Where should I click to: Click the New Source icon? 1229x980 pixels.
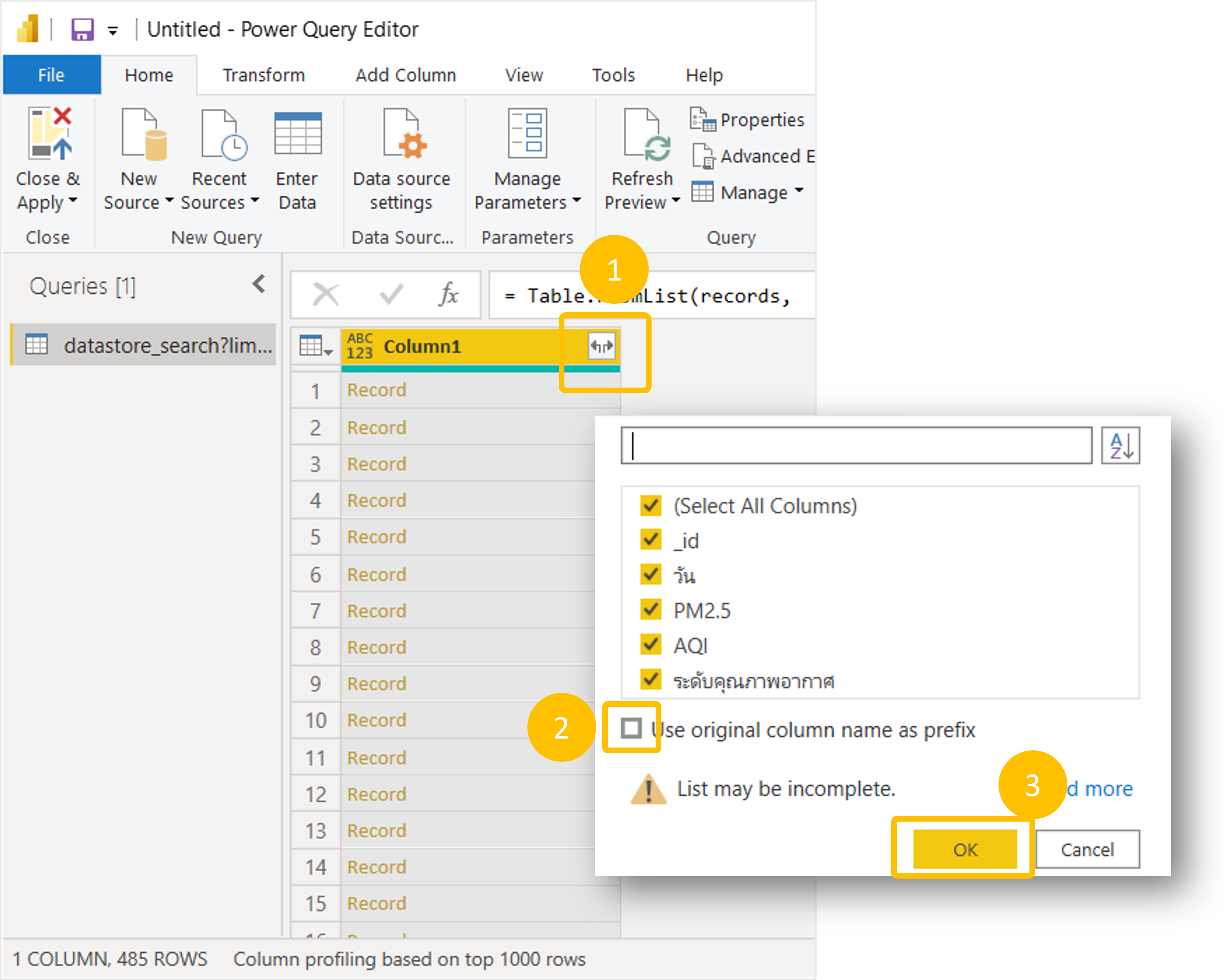point(144,134)
